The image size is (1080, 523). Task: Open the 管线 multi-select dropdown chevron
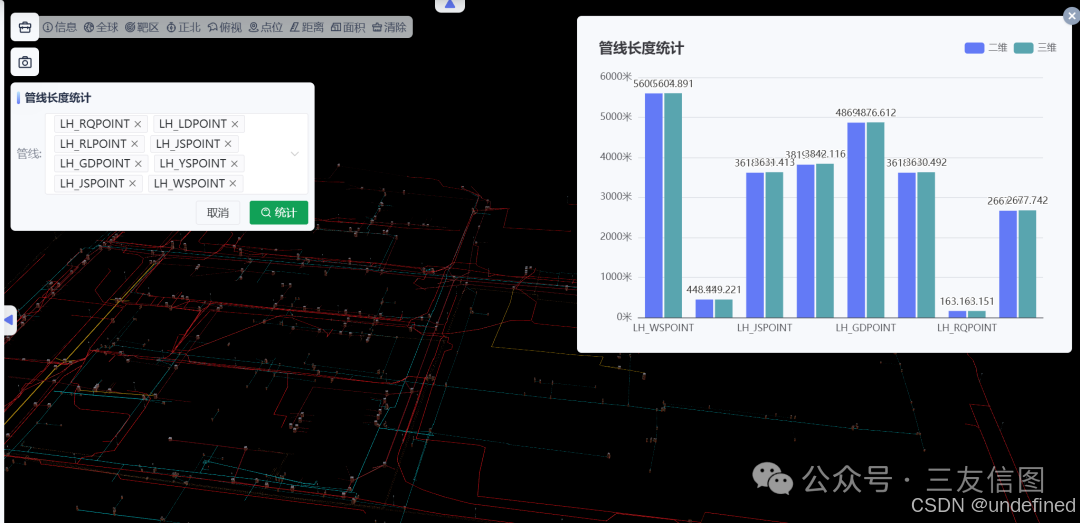tap(295, 154)
